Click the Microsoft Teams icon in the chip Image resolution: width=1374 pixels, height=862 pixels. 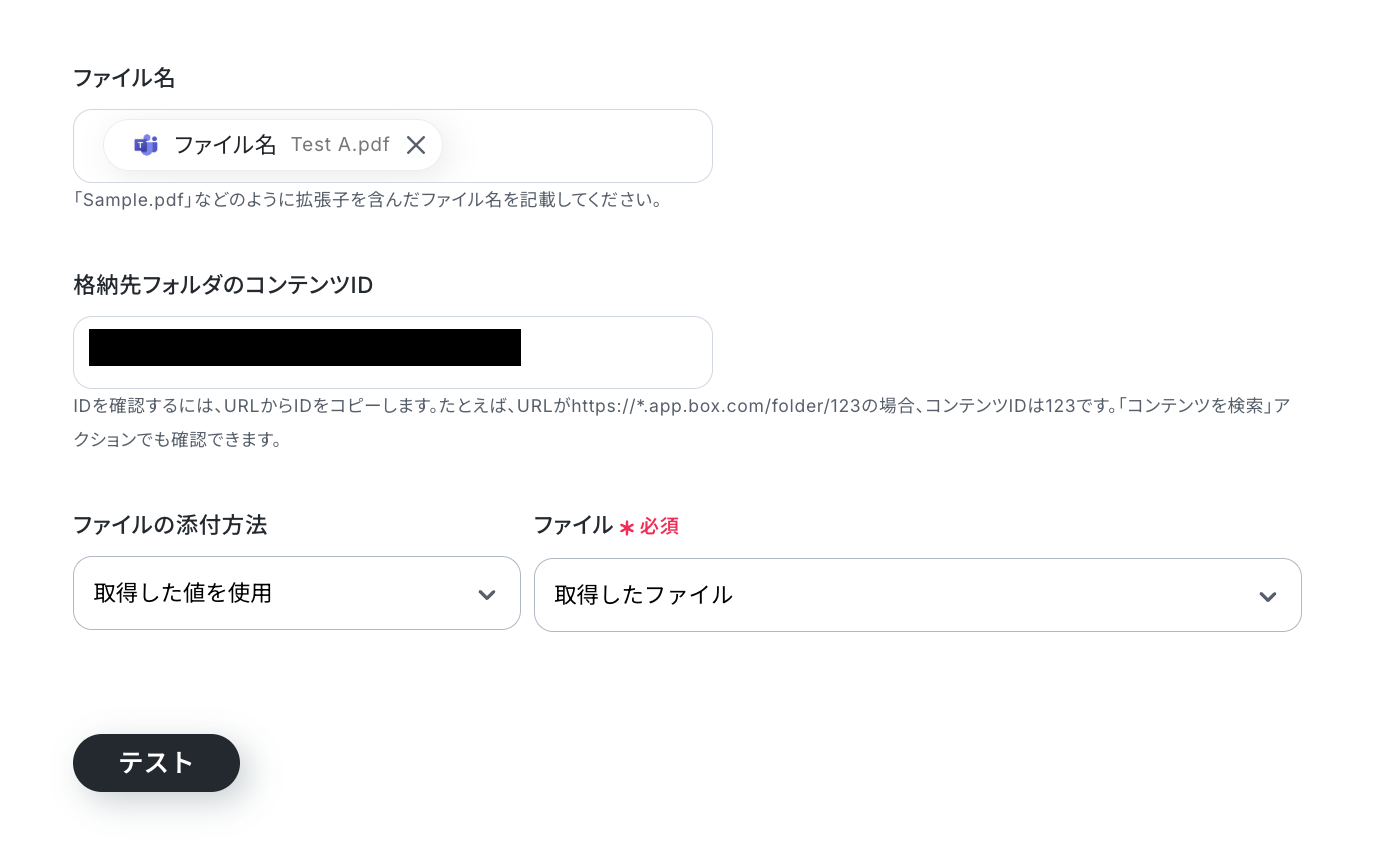pos(146,145)
